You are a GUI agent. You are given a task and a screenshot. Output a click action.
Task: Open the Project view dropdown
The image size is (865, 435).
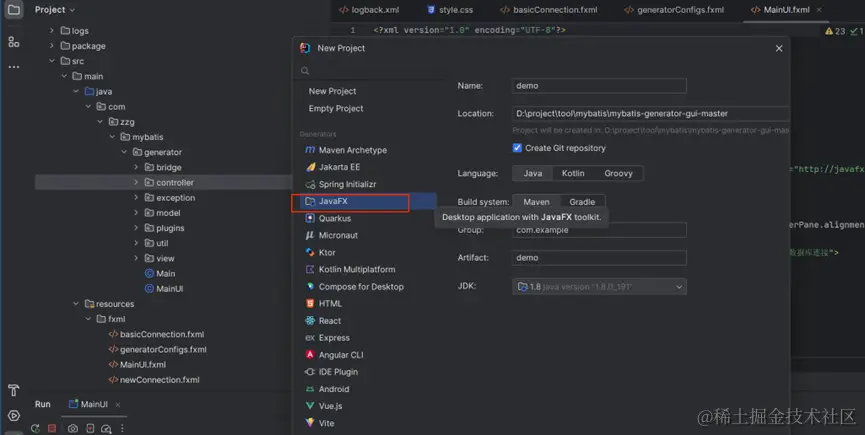(55, 9)
